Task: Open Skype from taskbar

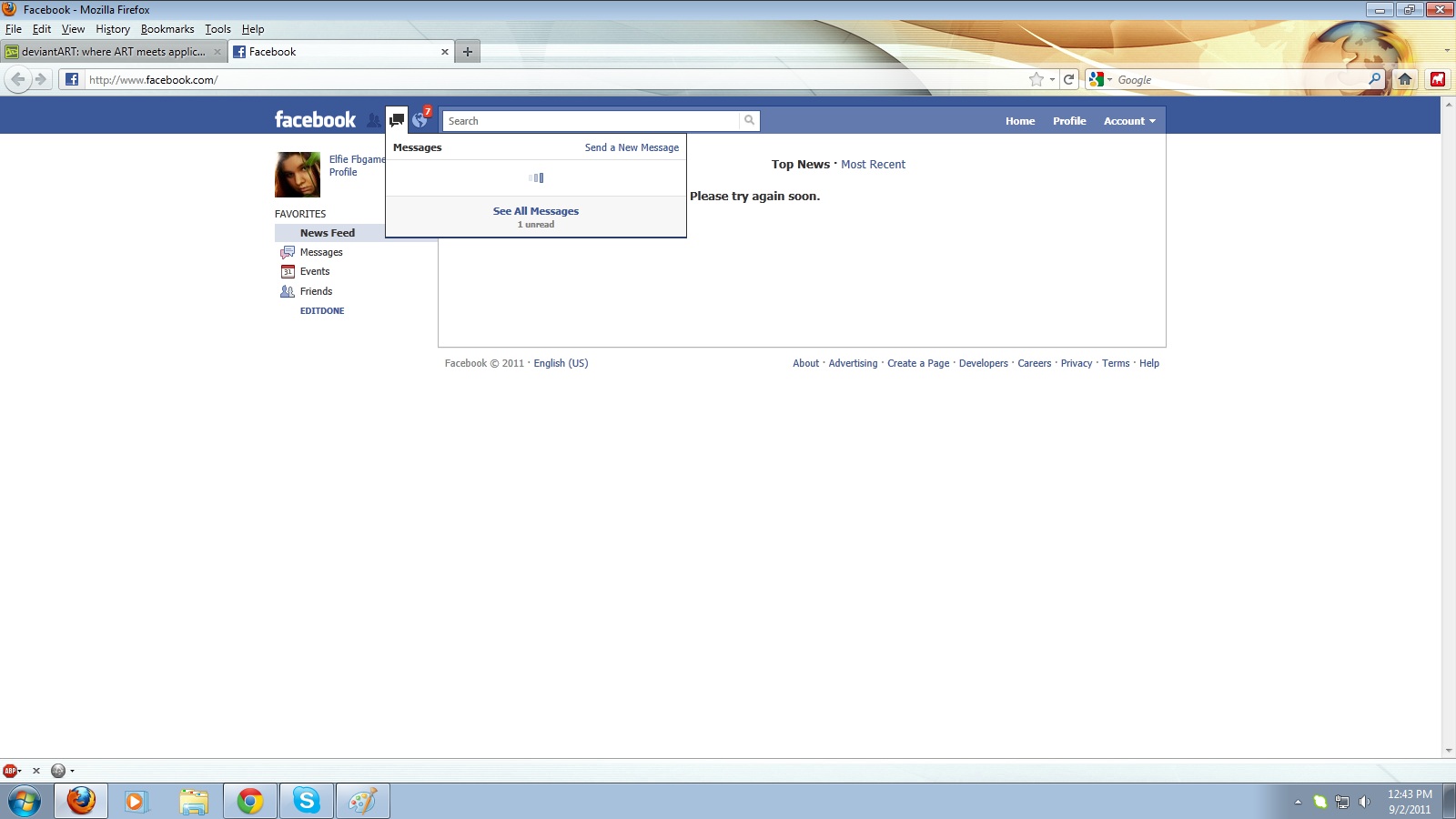Action: tap(307, 801)
